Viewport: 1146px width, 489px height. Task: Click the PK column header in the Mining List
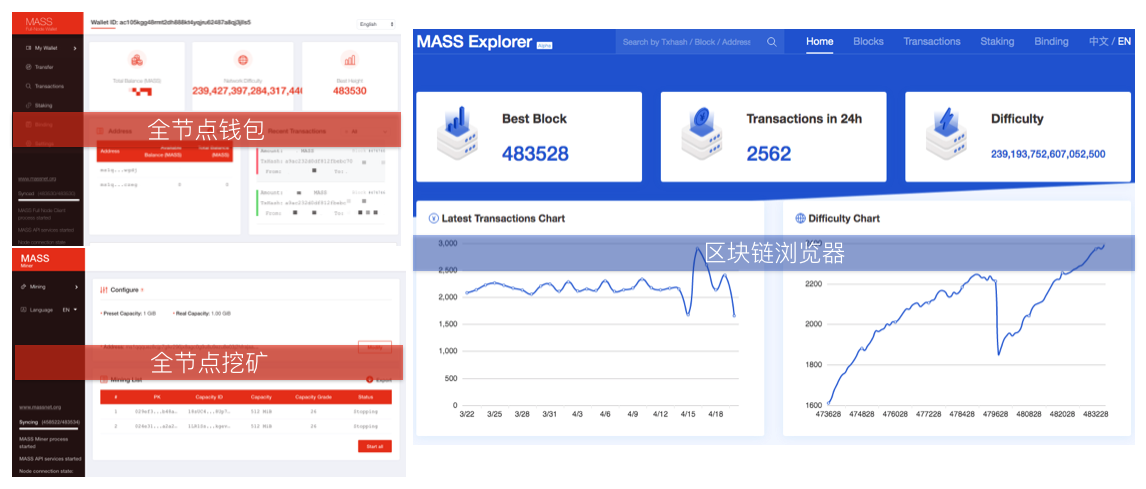click(x=156, y=397)
